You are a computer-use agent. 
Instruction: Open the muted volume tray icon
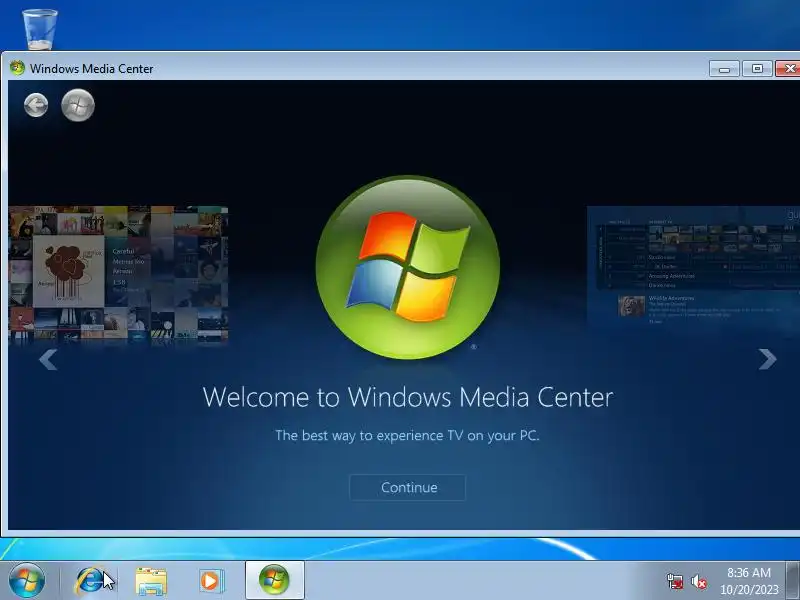coord(698,581)
